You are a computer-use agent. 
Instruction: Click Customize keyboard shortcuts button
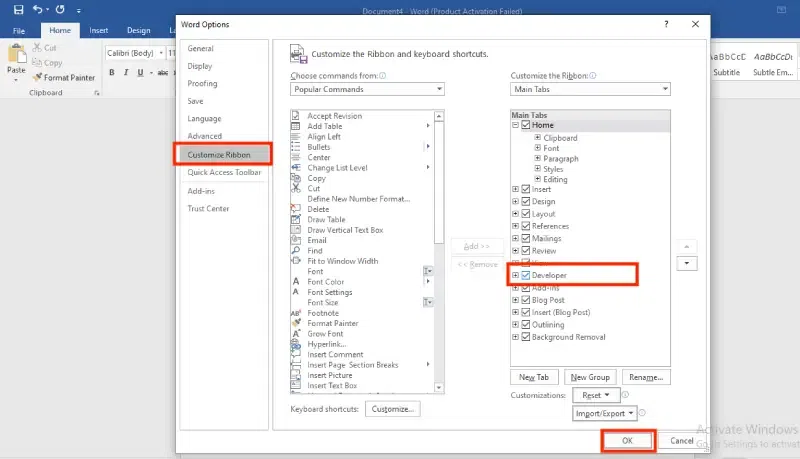392,409
